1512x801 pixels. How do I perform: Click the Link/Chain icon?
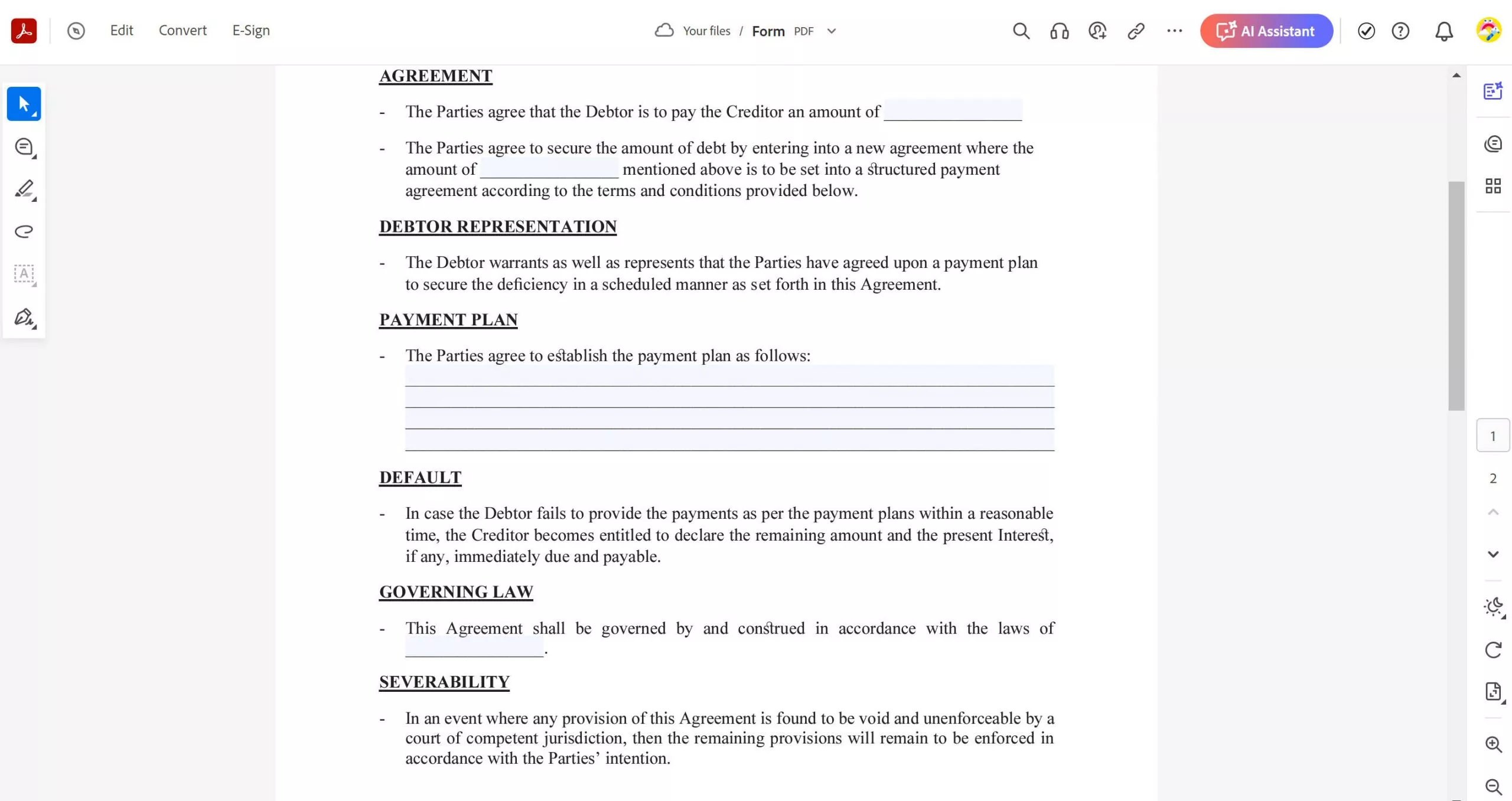click(1135, 31)
